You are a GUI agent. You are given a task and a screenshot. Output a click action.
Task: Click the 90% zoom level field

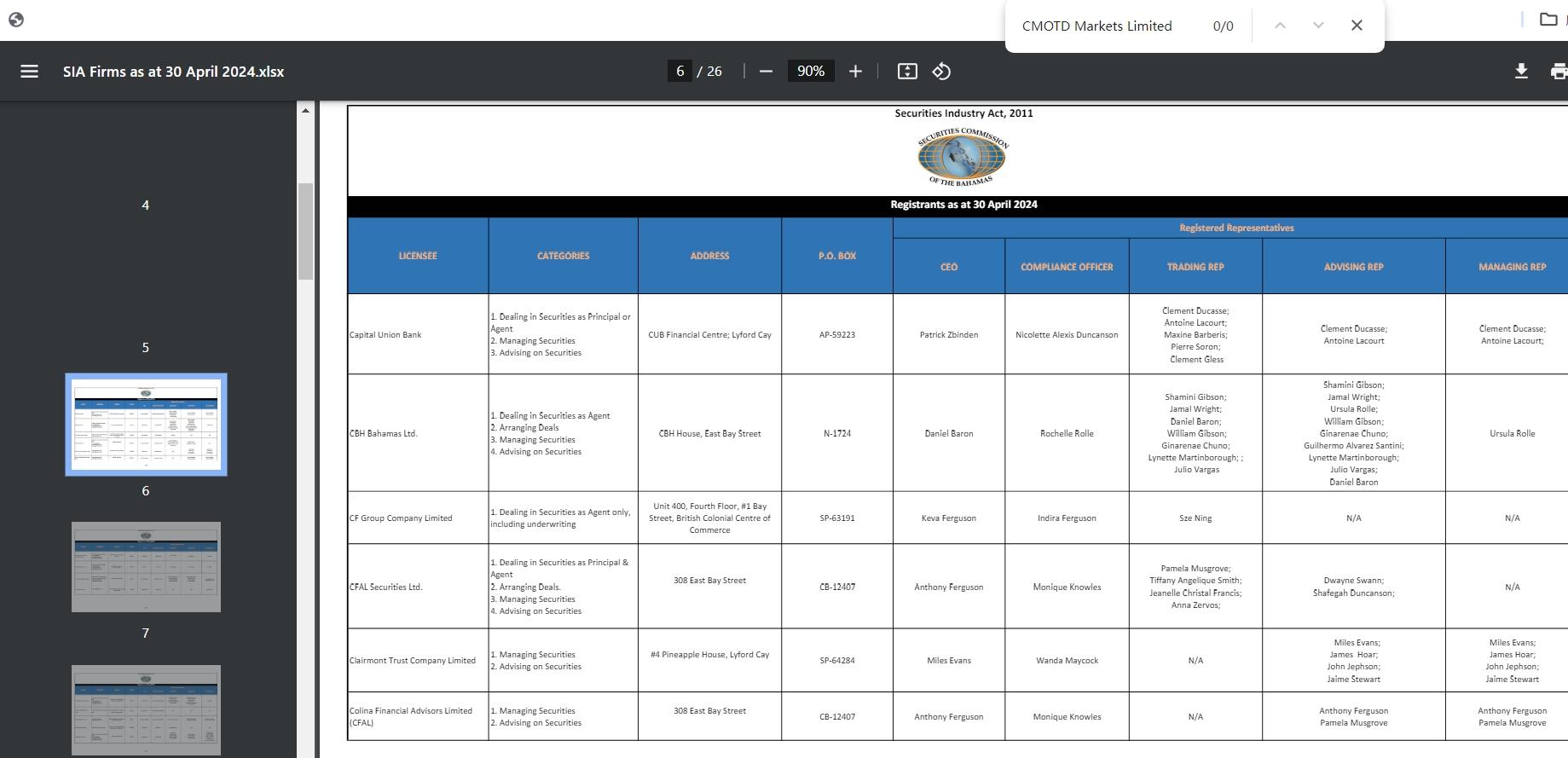pyautogui.click(x=811, y=72)
